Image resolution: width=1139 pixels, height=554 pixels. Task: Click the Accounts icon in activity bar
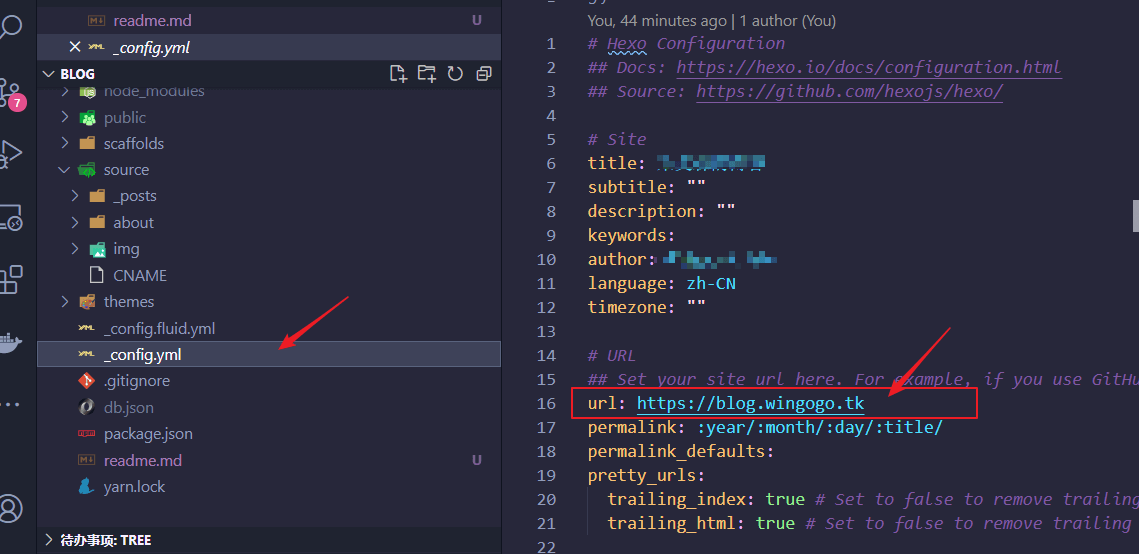pyautogui.click(x=10, y=507)
